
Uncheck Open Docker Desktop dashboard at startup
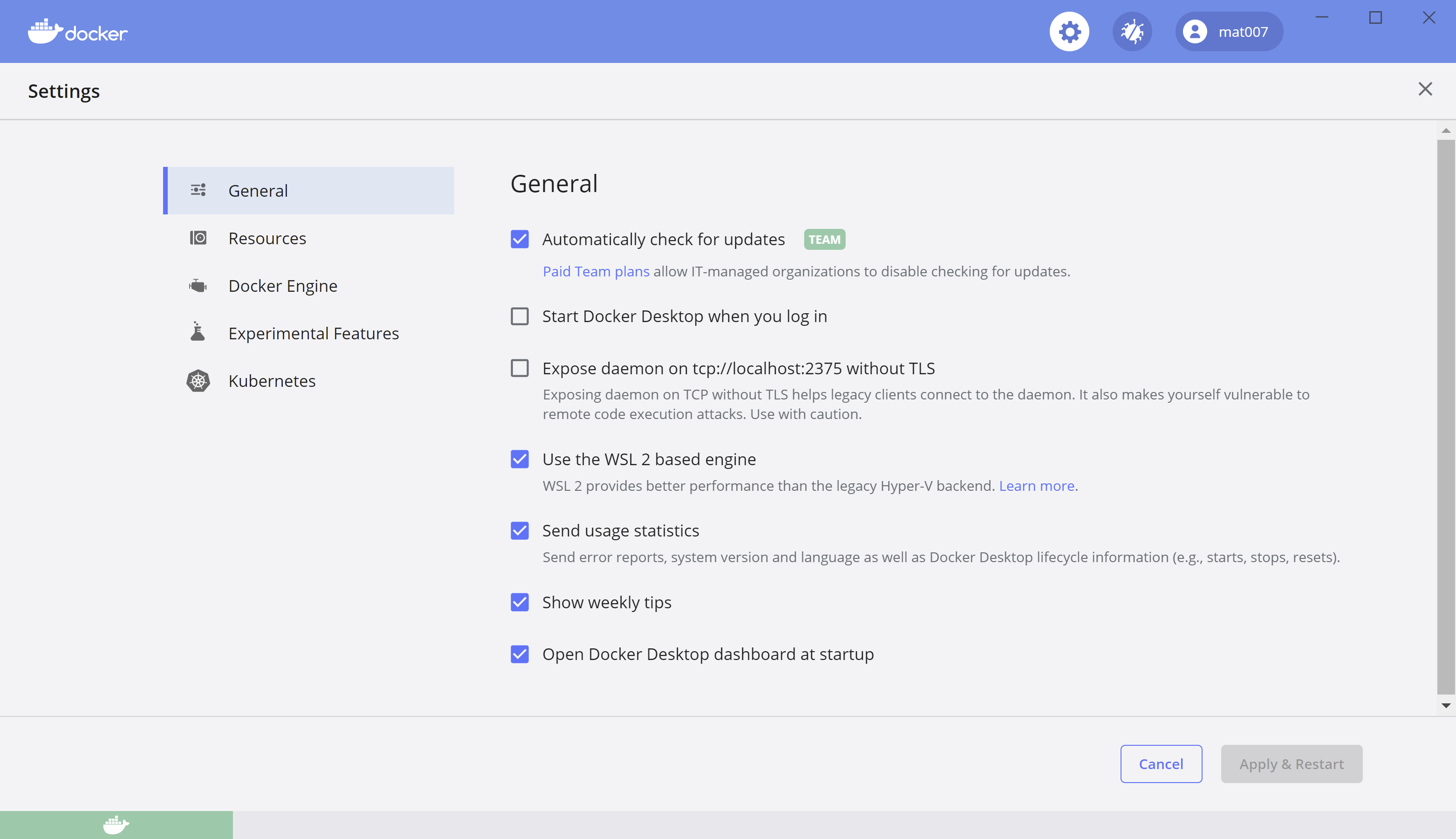(x=519, y=653)
